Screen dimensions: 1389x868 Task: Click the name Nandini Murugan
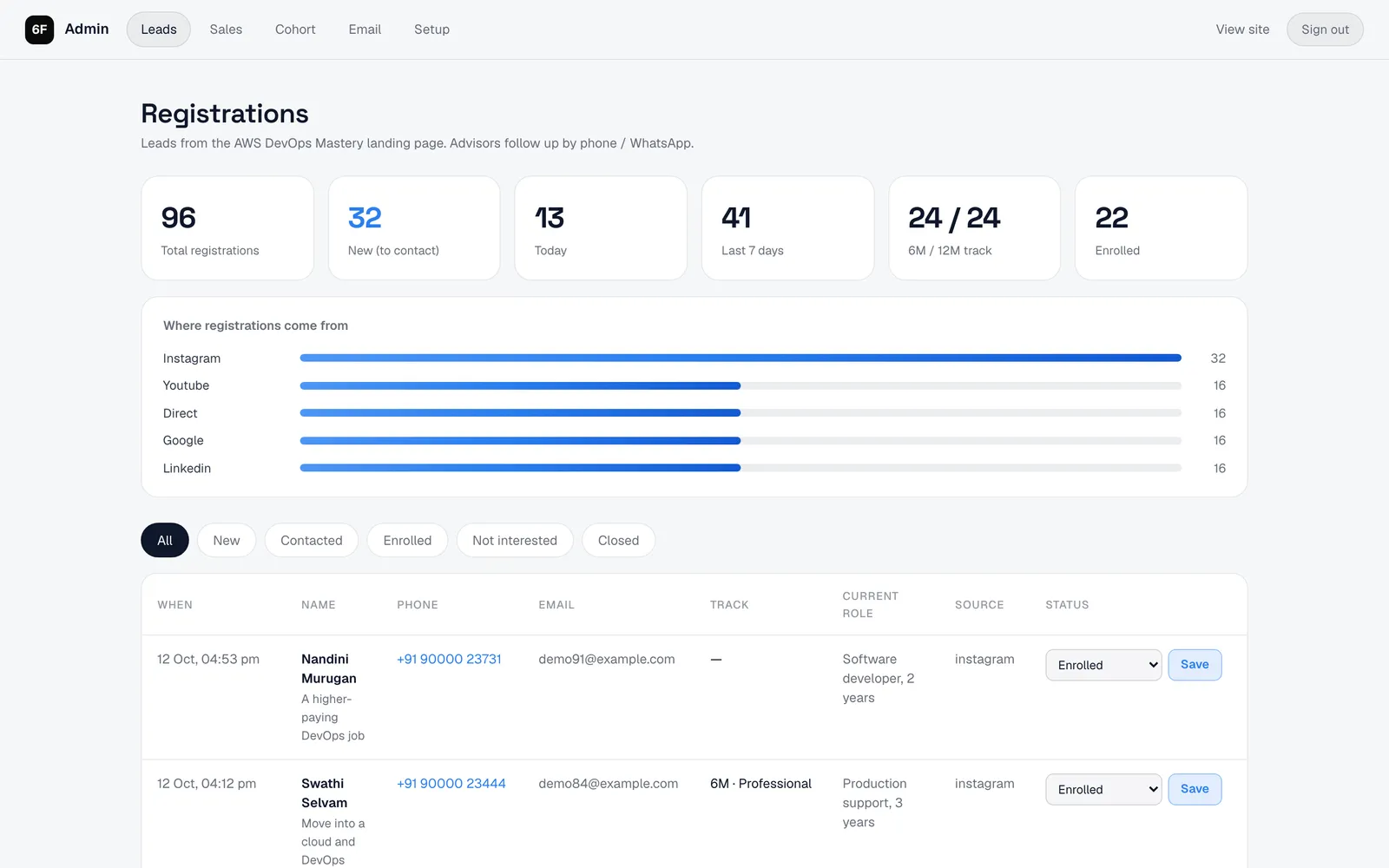point(329,668)
